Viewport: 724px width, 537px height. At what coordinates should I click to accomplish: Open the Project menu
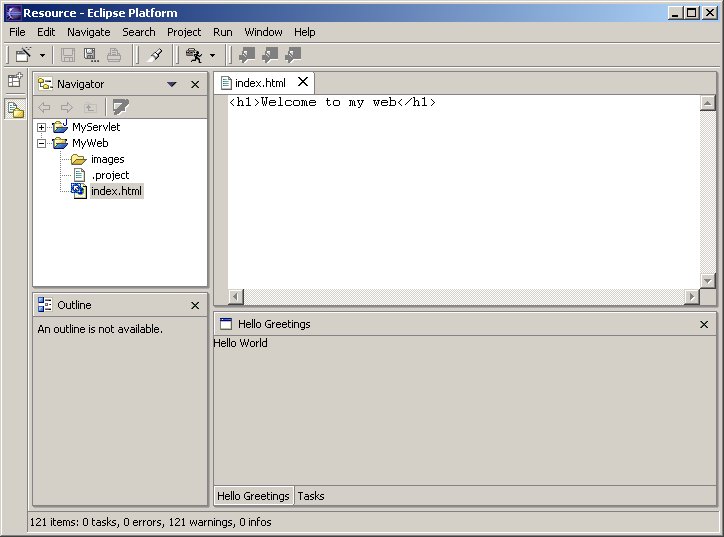184,32
